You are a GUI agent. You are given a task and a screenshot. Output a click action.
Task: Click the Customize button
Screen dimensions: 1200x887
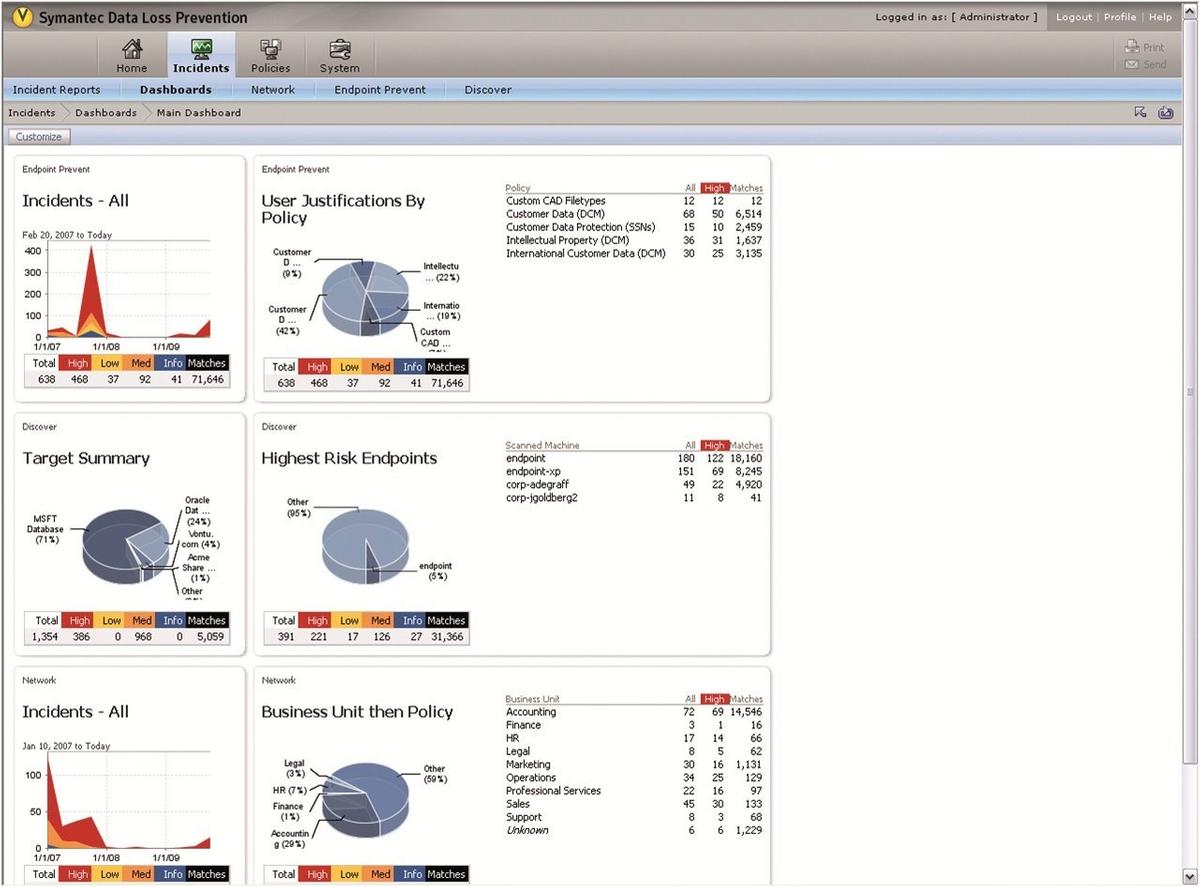[39, 137]
